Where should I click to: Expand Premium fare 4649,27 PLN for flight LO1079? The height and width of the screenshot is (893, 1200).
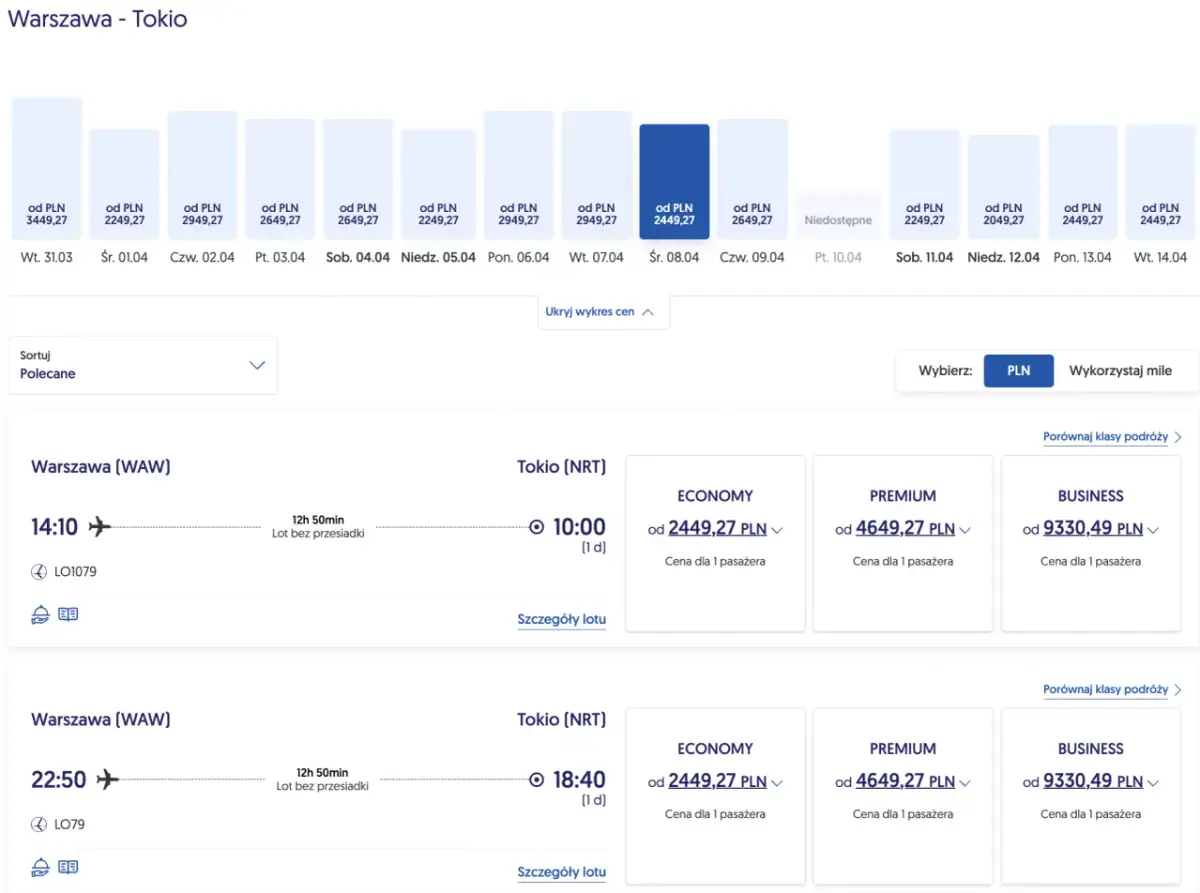(902, 528)
